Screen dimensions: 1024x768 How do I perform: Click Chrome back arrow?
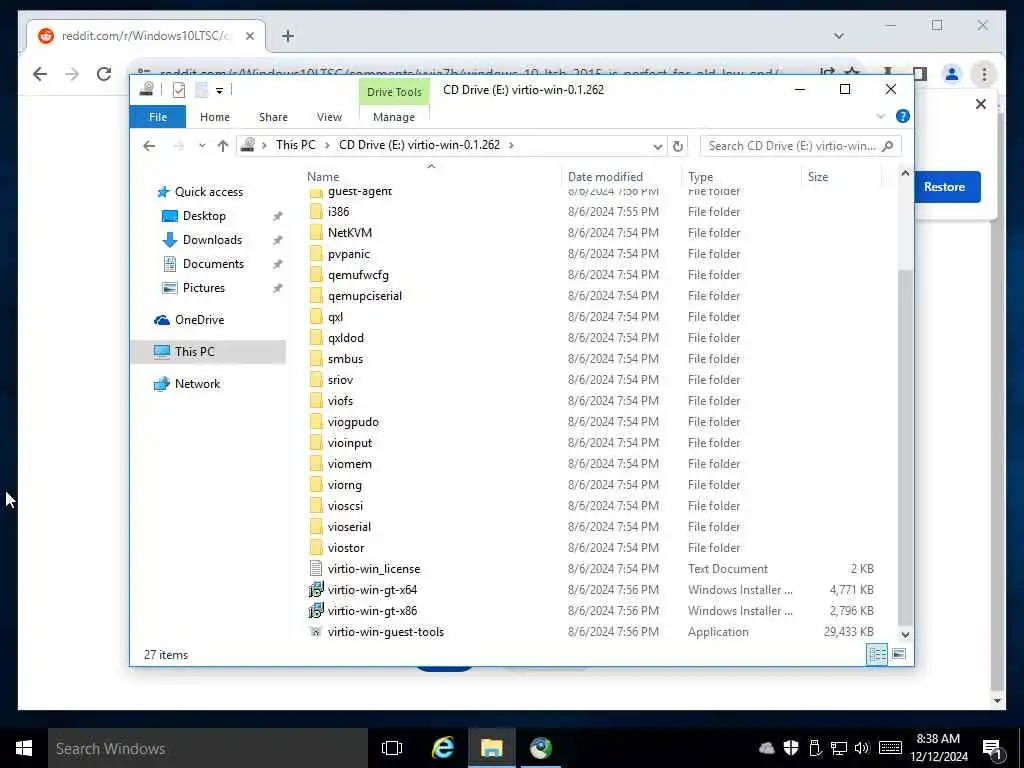click(40, 74)
